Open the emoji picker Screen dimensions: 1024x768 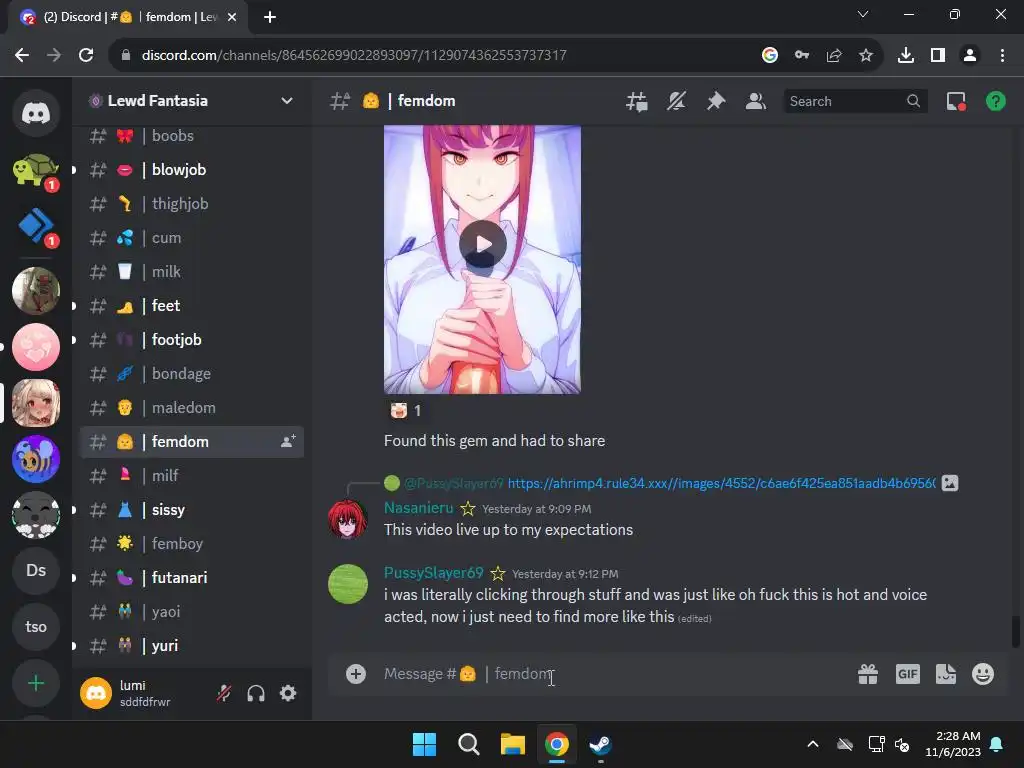coord(983,673)
